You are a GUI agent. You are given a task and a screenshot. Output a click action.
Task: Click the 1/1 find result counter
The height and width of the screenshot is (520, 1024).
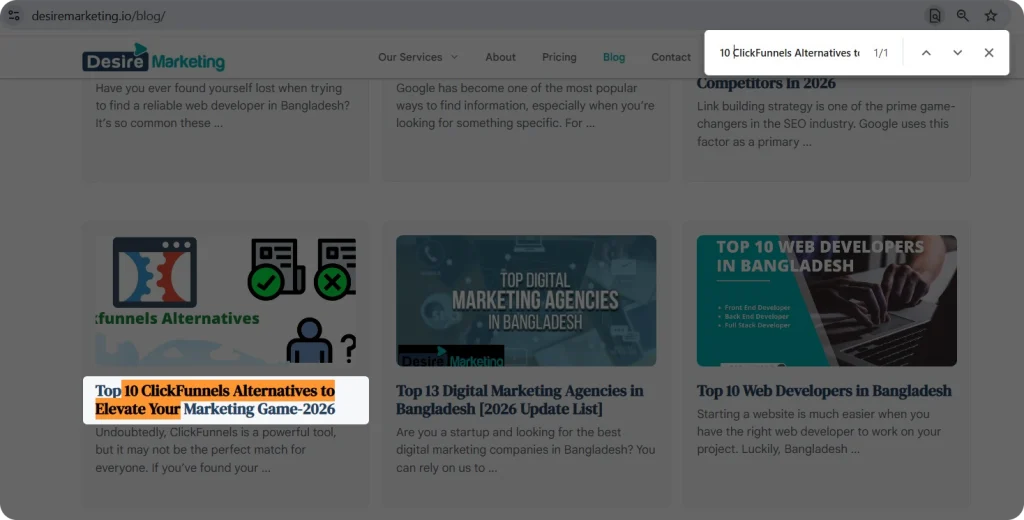[x=881, y=53]
